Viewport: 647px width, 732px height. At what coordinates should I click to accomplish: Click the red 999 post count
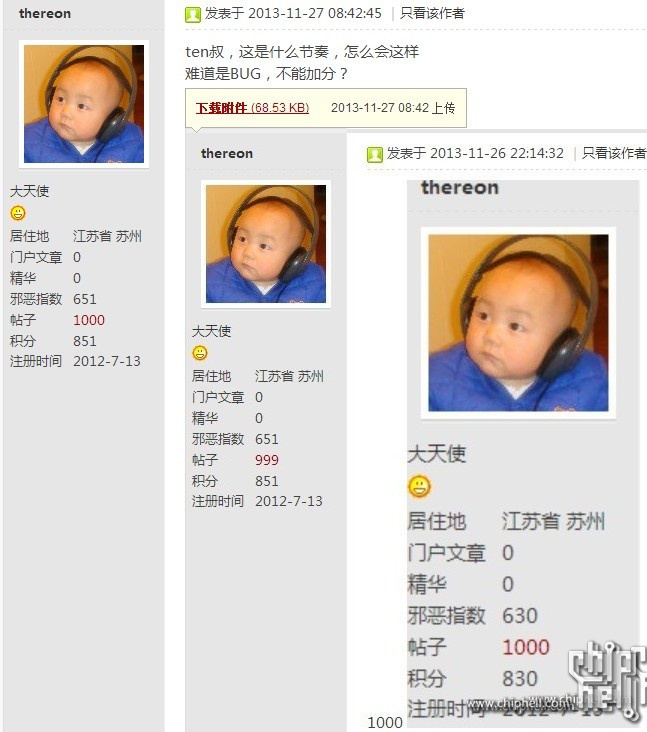(x=267, y=460)
